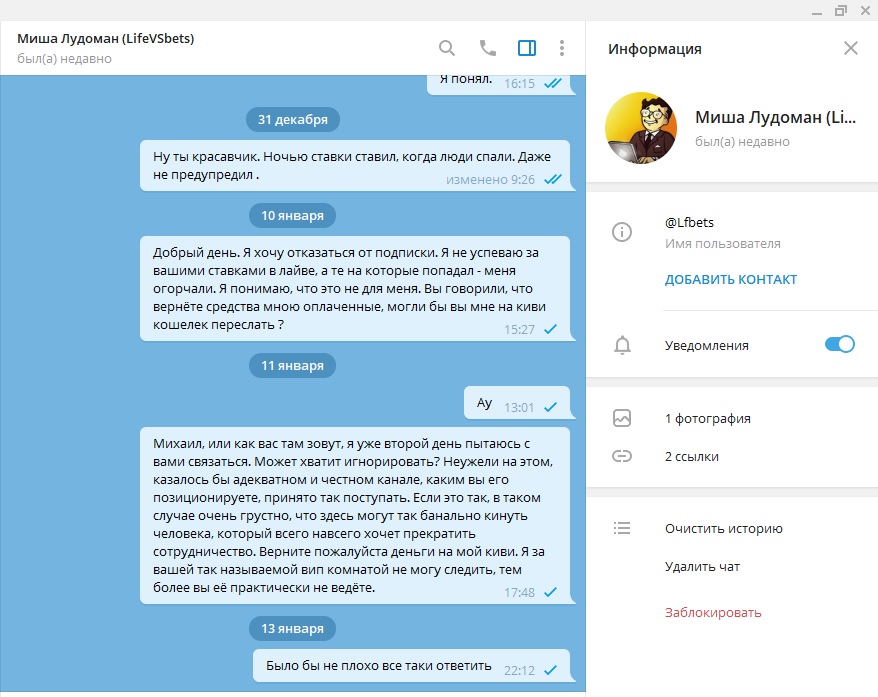Screen dimensions: 878x697
Task: Click sent checkmark on the 22:12 message
Action: [550, 670]
